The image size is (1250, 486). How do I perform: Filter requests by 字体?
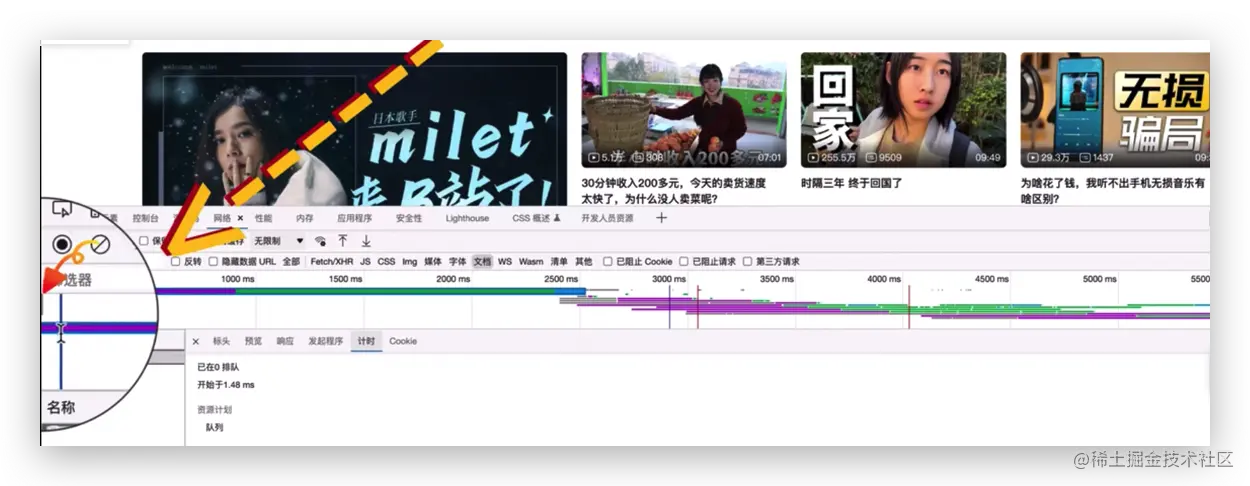click(x=457, y=262)
